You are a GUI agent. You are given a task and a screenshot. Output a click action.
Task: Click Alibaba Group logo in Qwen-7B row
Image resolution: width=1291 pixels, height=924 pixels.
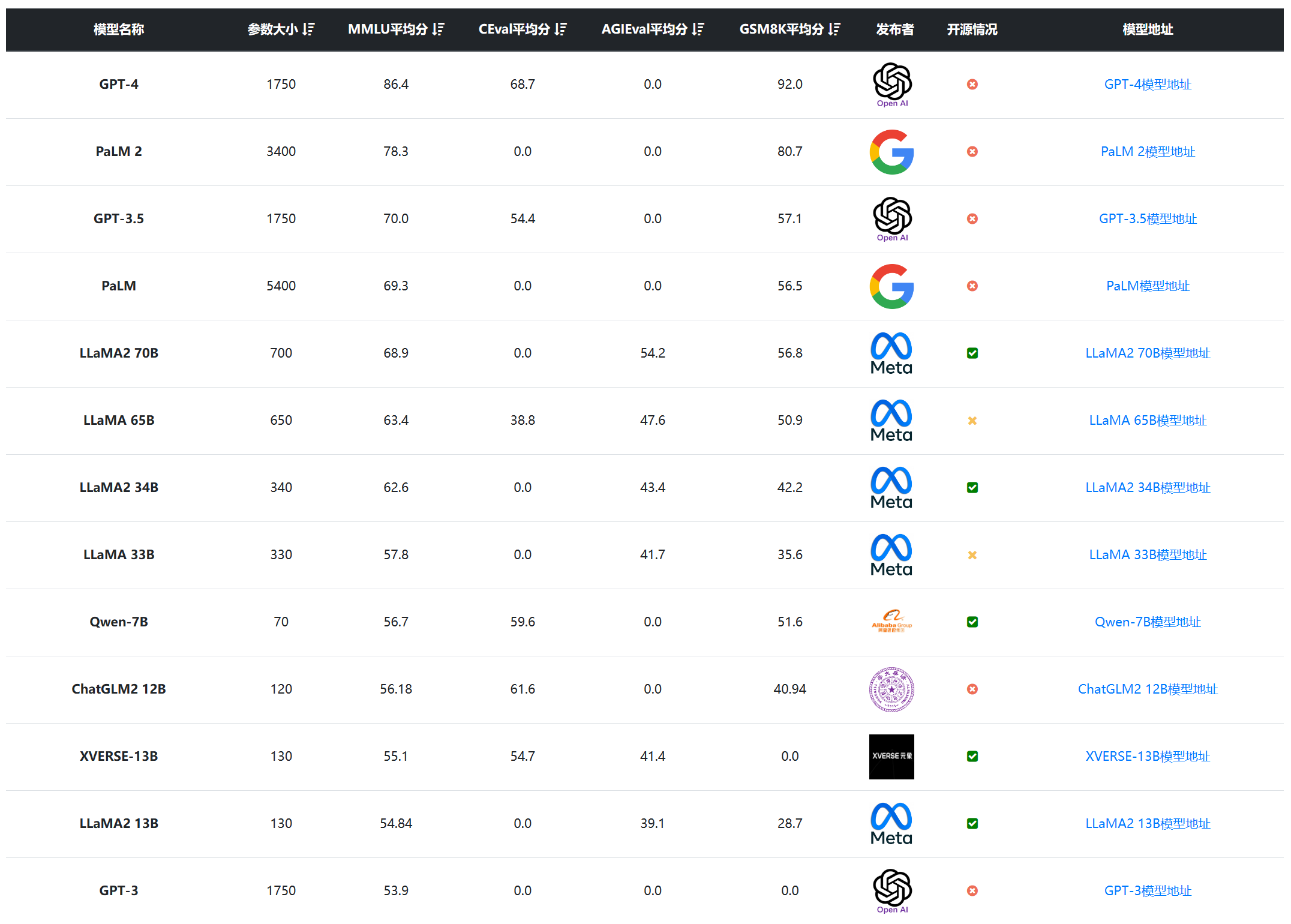click(891, 622)
